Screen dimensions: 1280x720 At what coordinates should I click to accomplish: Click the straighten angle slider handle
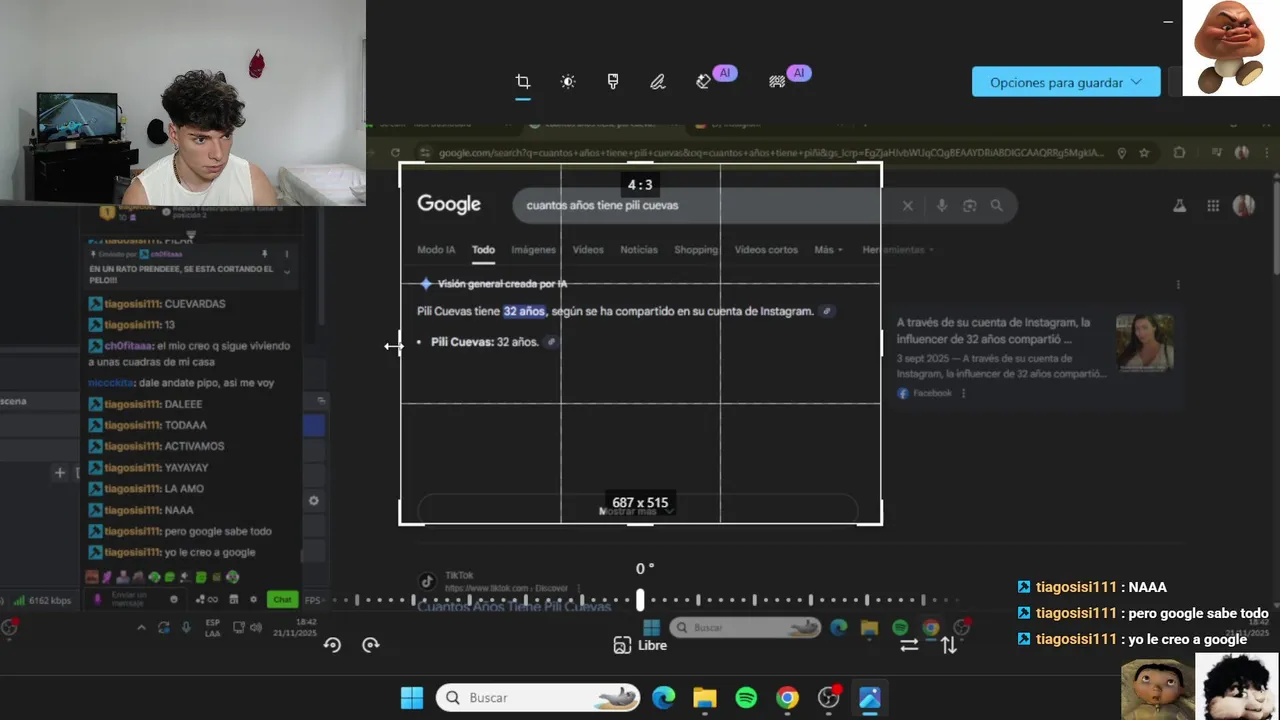pyautogui.click(x=640, y=600)
